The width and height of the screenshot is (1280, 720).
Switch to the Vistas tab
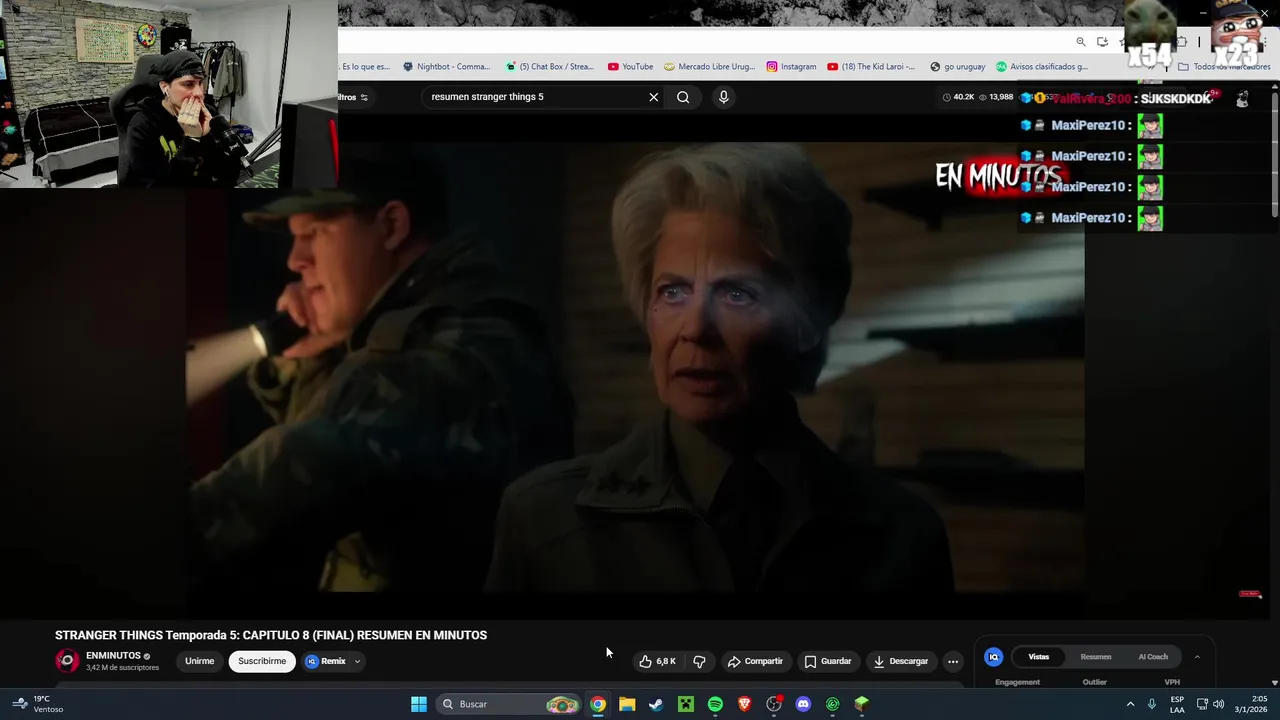point(1039,657)
